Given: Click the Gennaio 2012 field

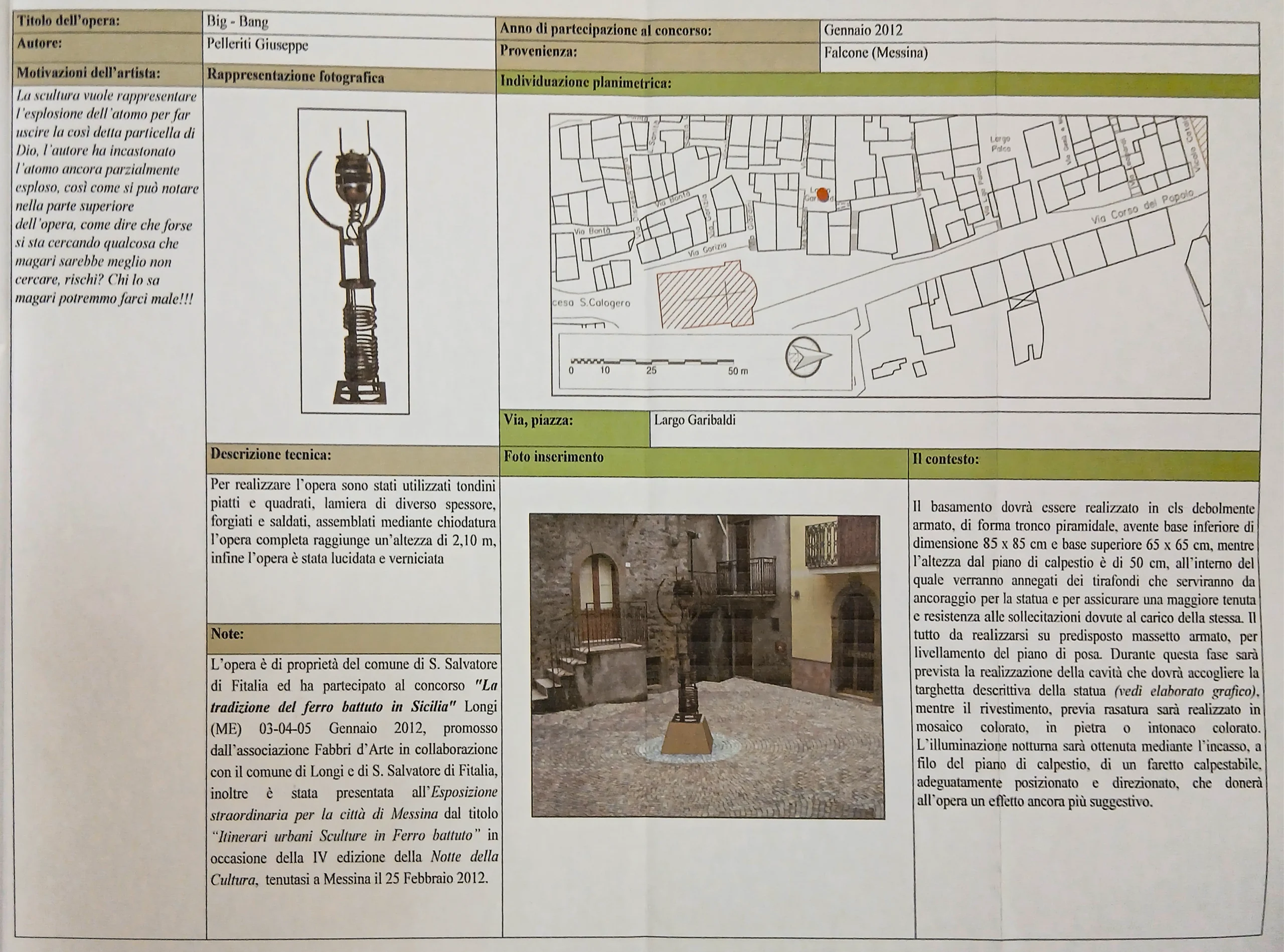Looking at the screenshot, I should click(863, 30).
